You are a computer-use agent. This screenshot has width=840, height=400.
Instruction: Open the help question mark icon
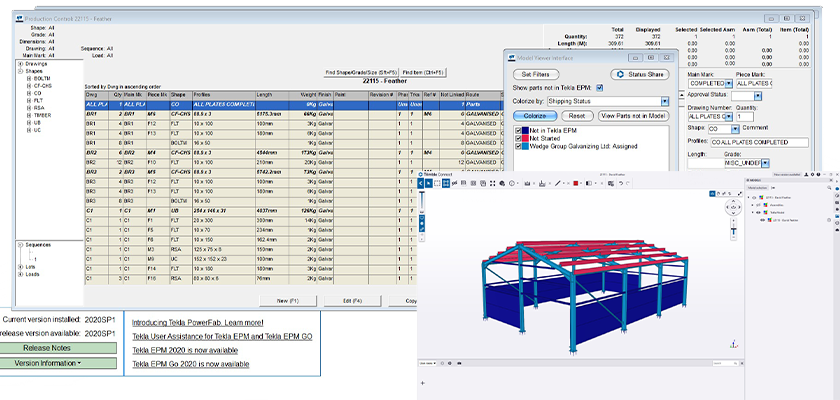(x=819, y=175)
